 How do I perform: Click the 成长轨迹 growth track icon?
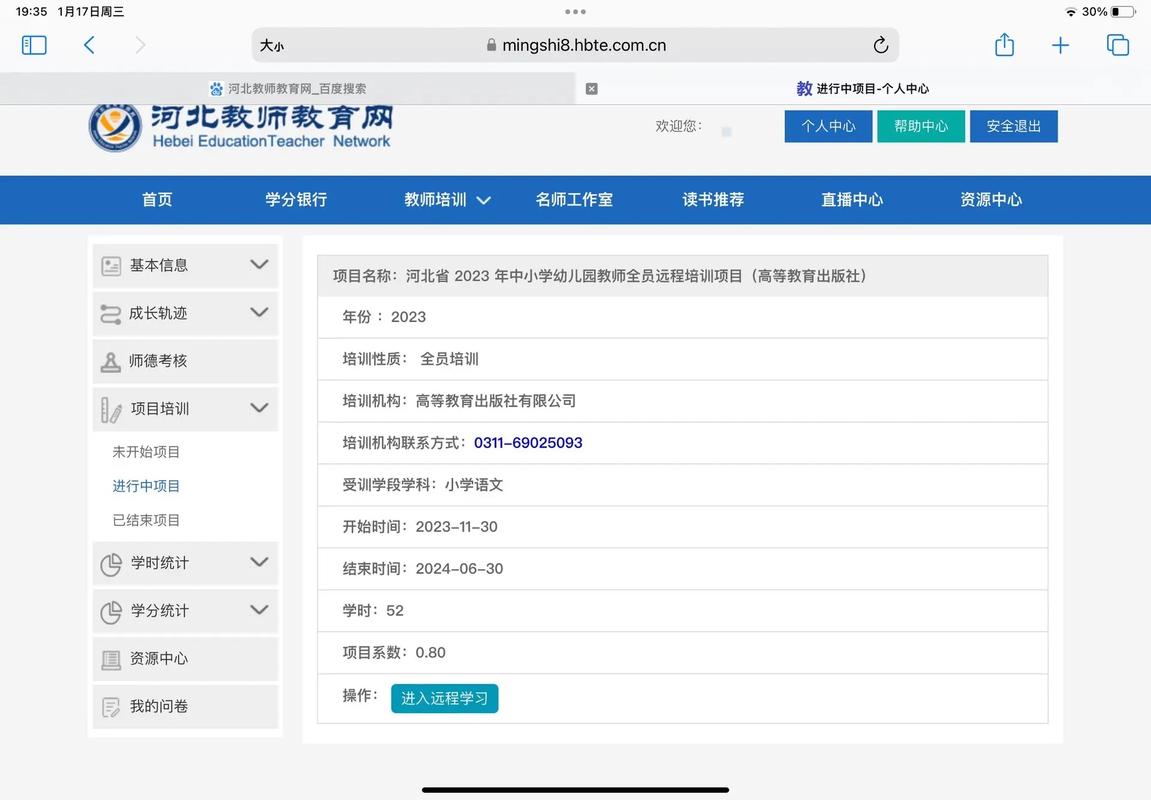click(x=110, y=313)
